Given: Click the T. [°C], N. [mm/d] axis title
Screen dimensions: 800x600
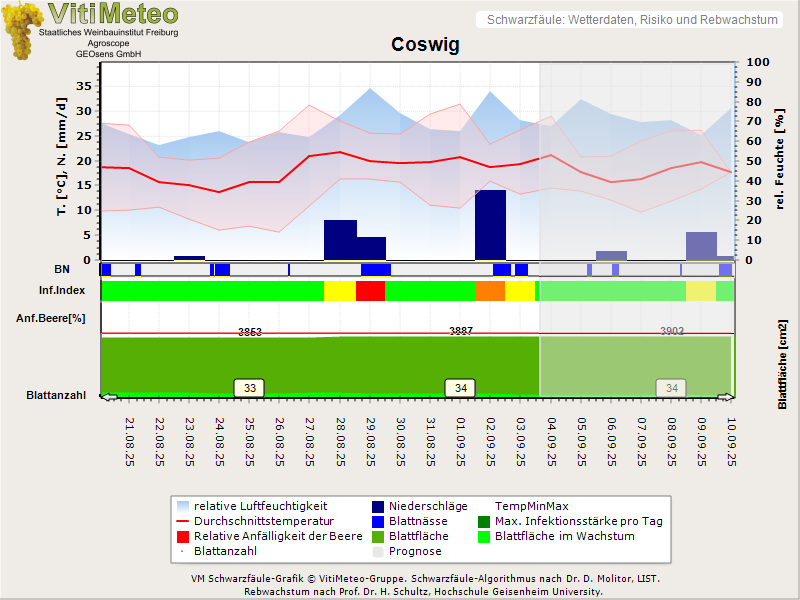Looking at the screenshot, I should coord(61,157).
